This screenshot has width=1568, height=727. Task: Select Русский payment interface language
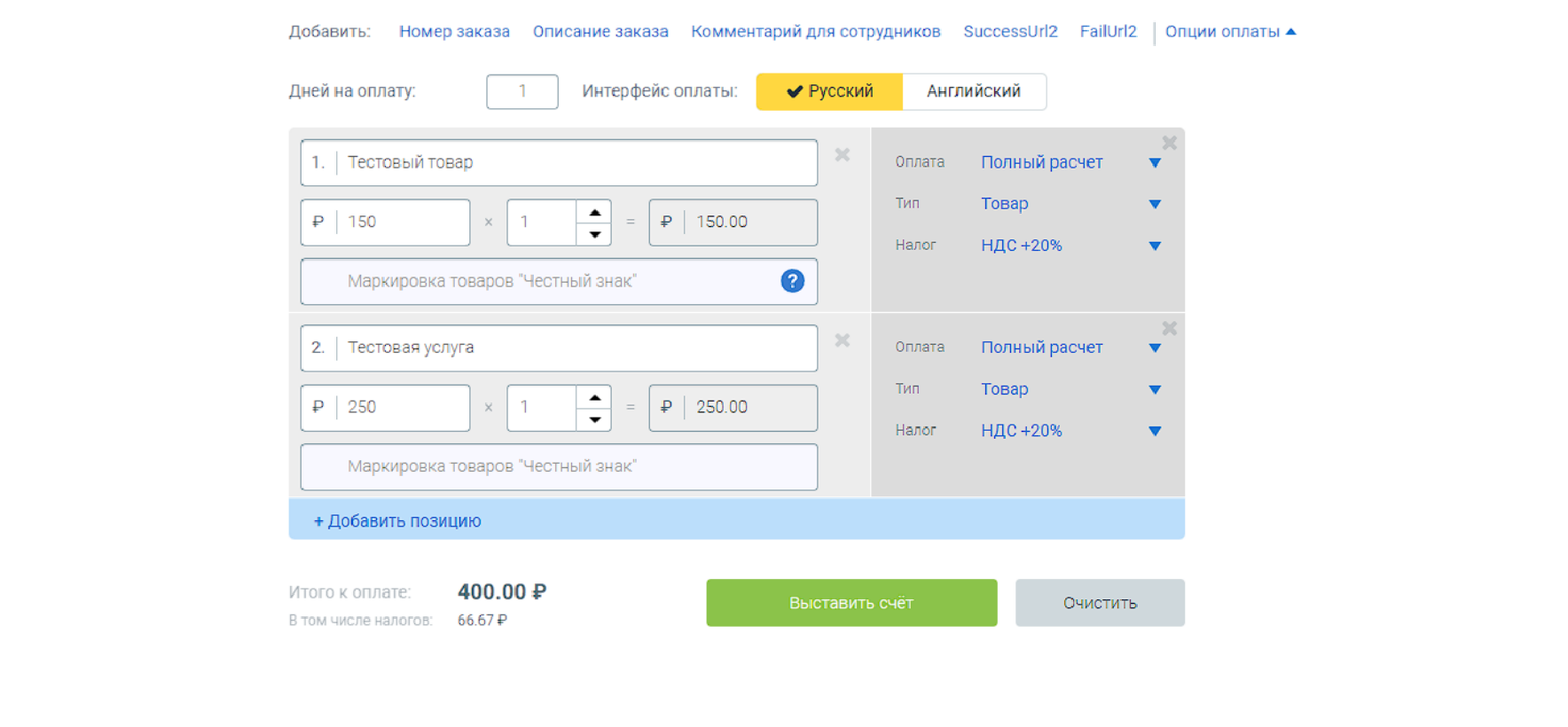point(829,91)
